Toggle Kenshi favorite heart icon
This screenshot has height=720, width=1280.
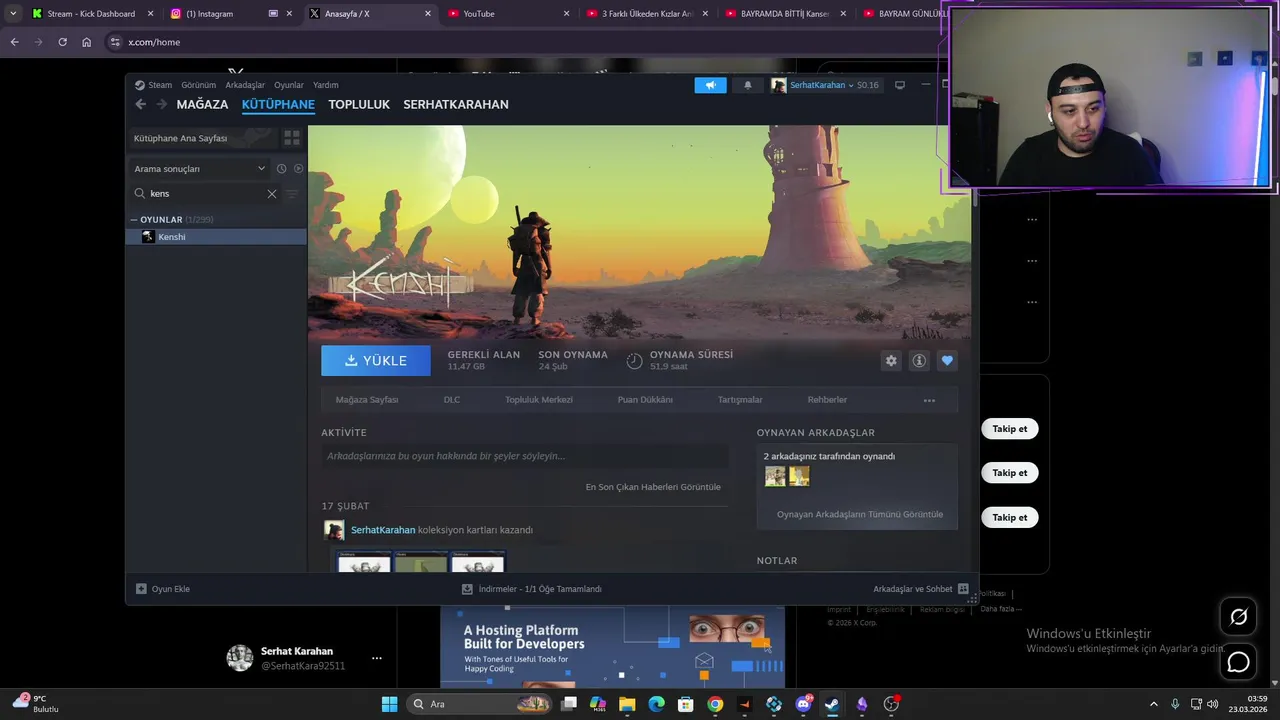pyautogui.click(x=947, y=361)
